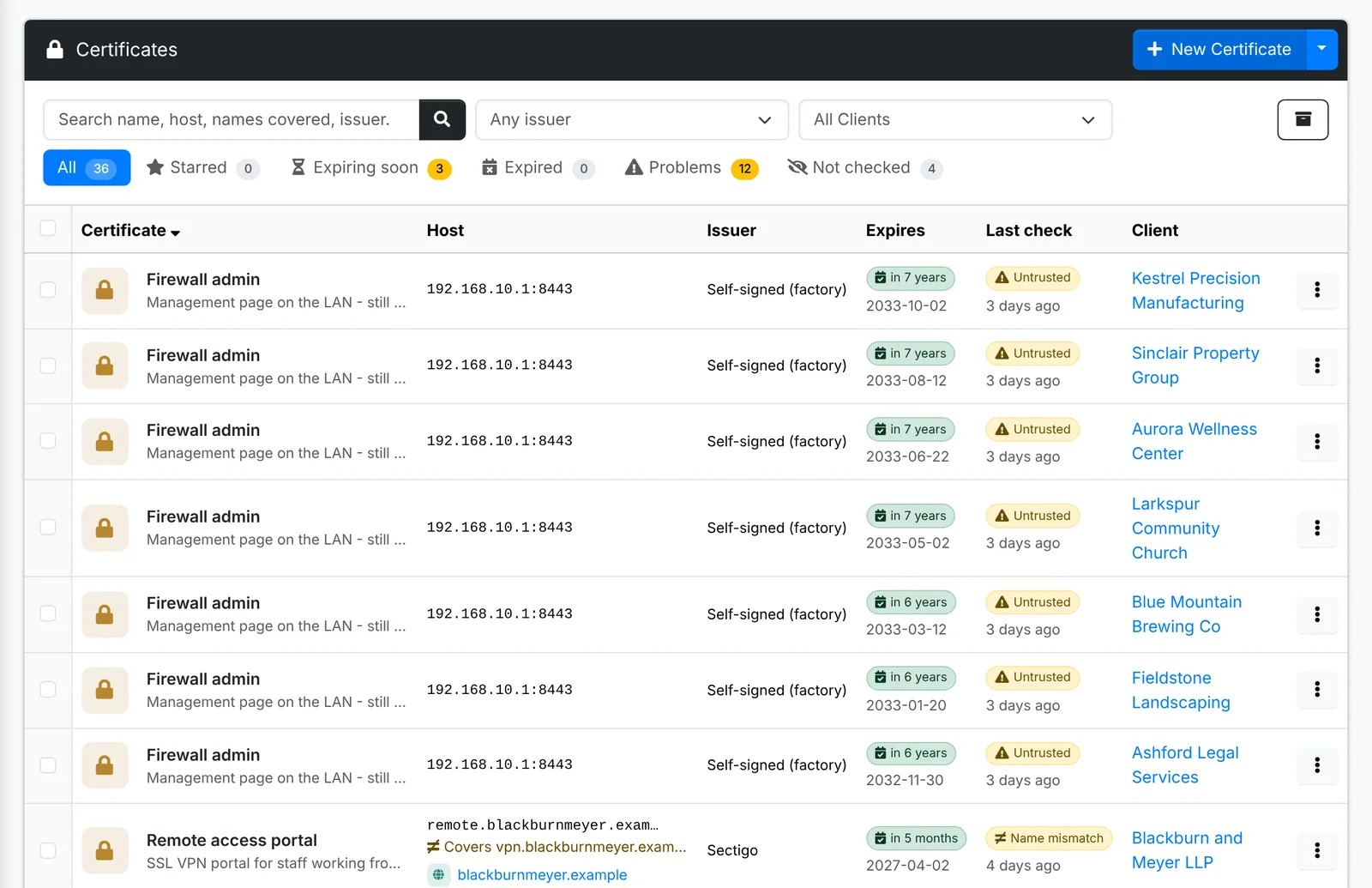
Task: Click the Untrusted warning badge in Sinclair row
Action: click(x=1032, y=353)
